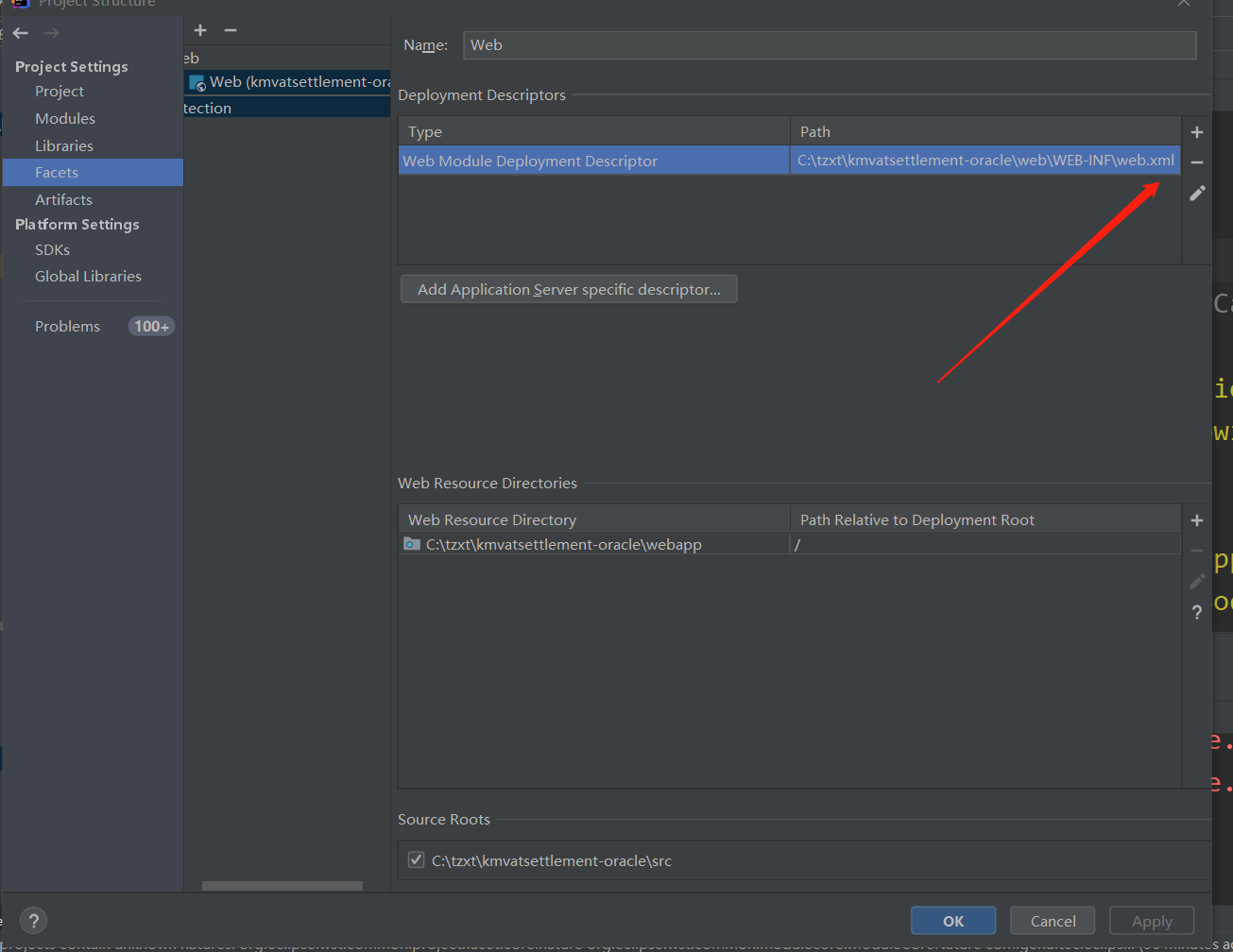Select the kmvatsettlement-oracle\webapp directory row

point(790,544)
